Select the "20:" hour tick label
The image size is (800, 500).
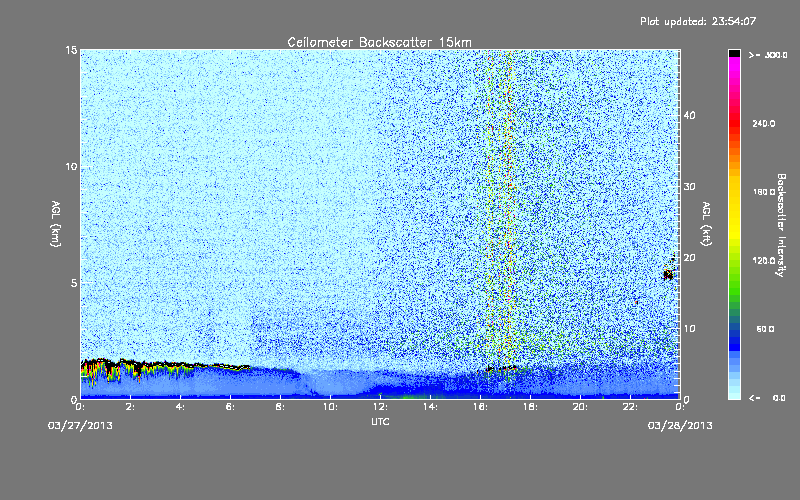tap(580, 407)
